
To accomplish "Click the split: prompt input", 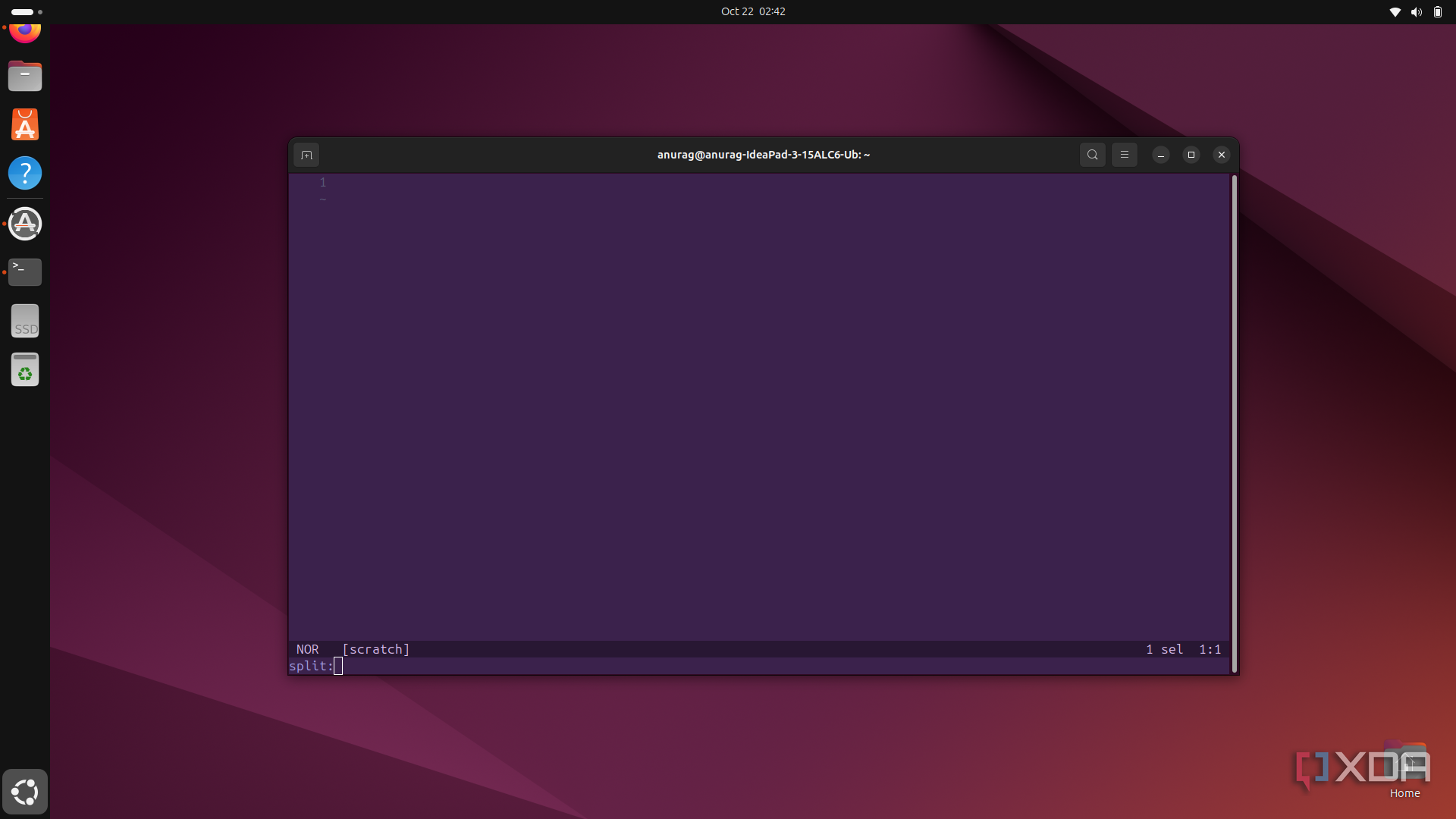I will point(758,666).
